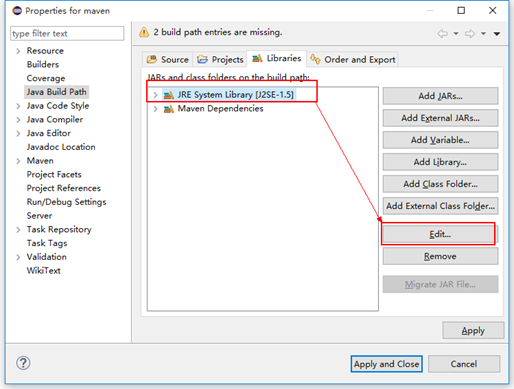Click the Remove button
Image resolution: width=514 pixels, height=389 pixels.
pyautogui.click(x=440, y=256)
